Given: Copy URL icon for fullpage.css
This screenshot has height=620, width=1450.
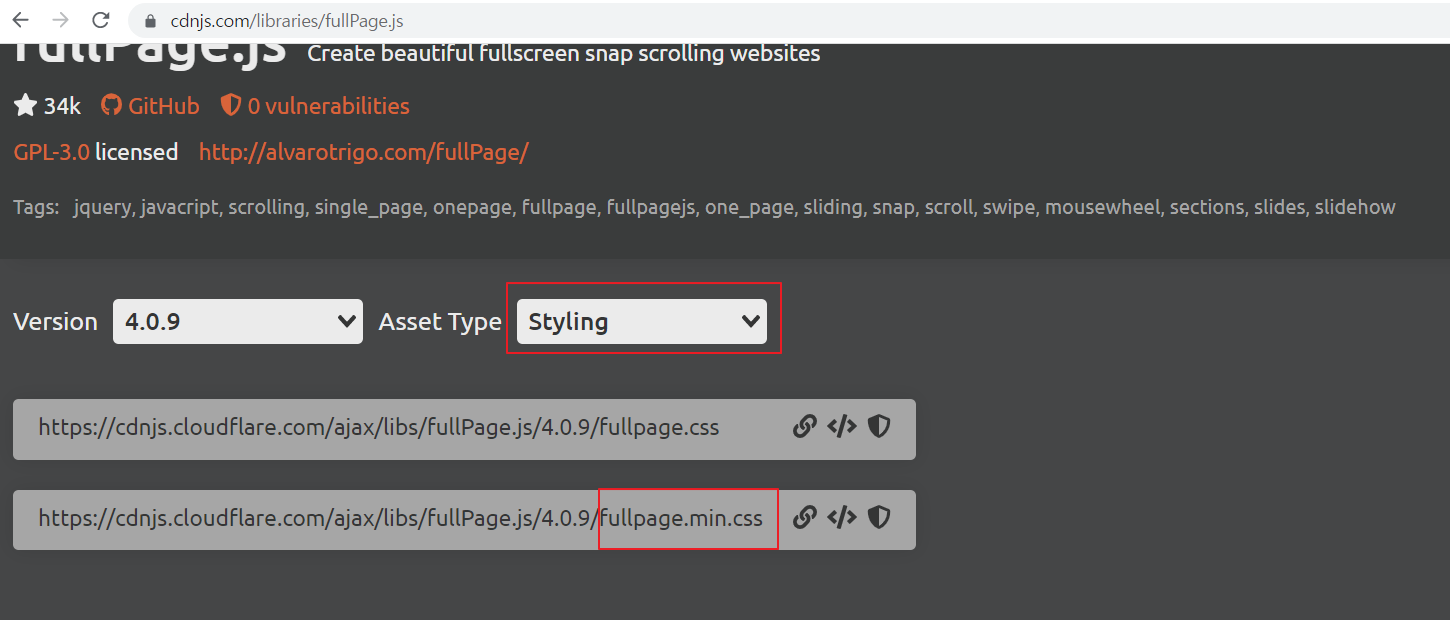Looking at the screenshot, I should [x=805, y=427].
